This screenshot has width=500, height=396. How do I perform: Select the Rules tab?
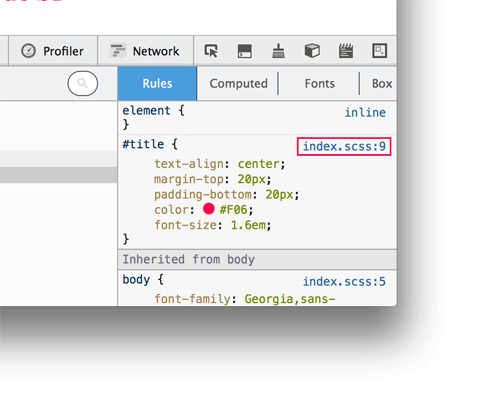click(x=157, y=83)
